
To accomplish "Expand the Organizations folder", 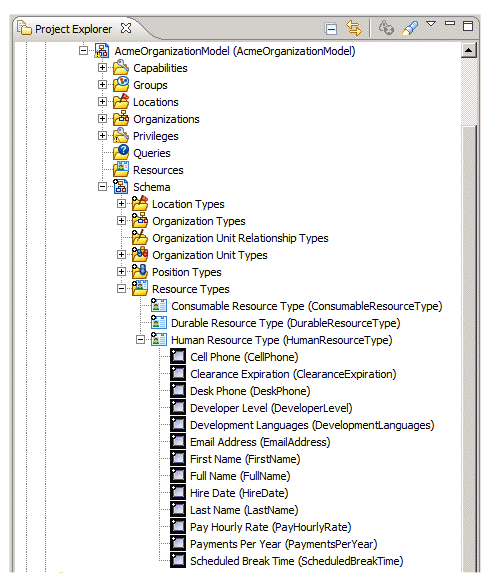I will pyautogui.click(x=103, y=119).
